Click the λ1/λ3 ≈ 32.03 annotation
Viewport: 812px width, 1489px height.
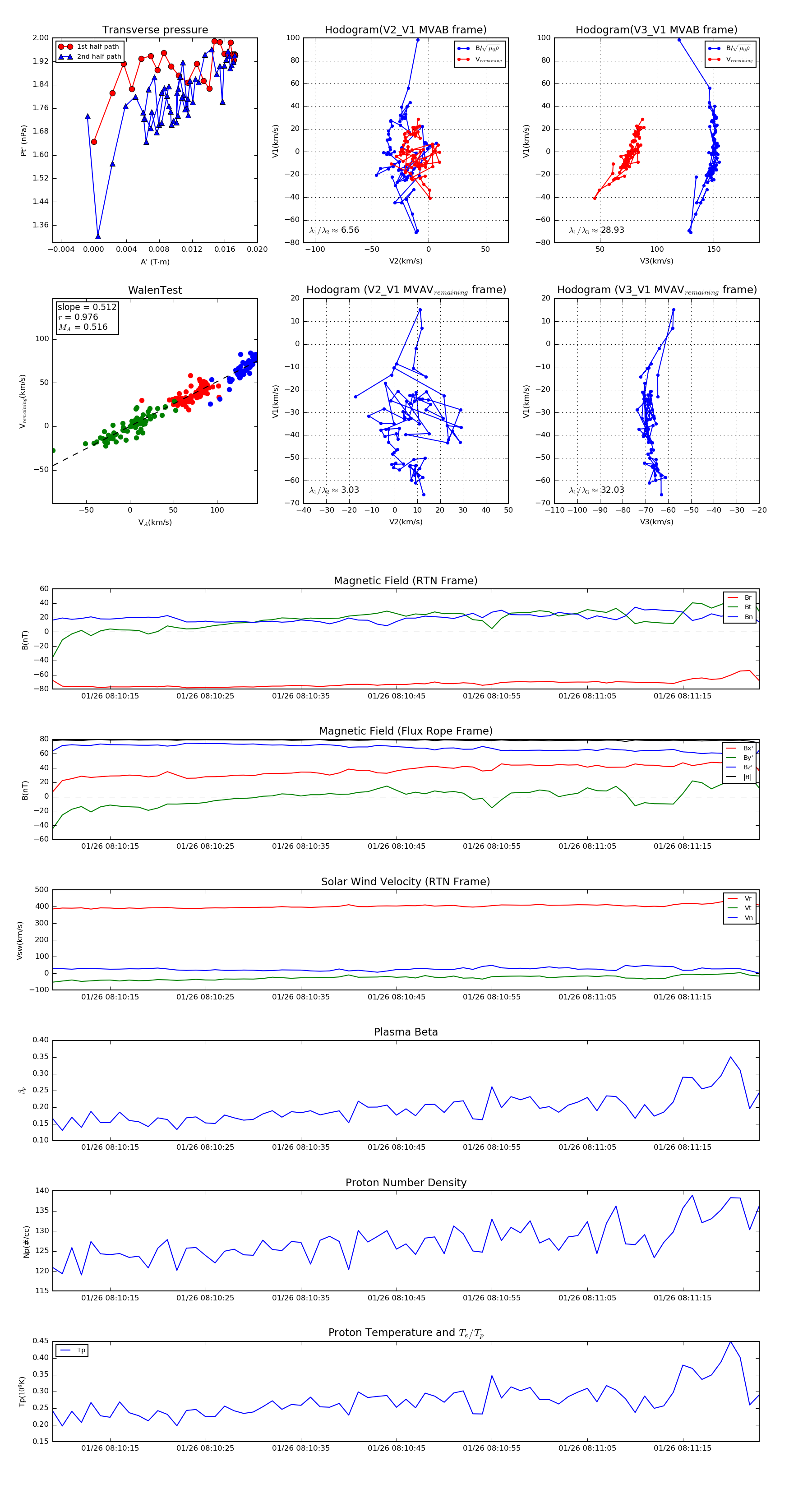[596, 490]
